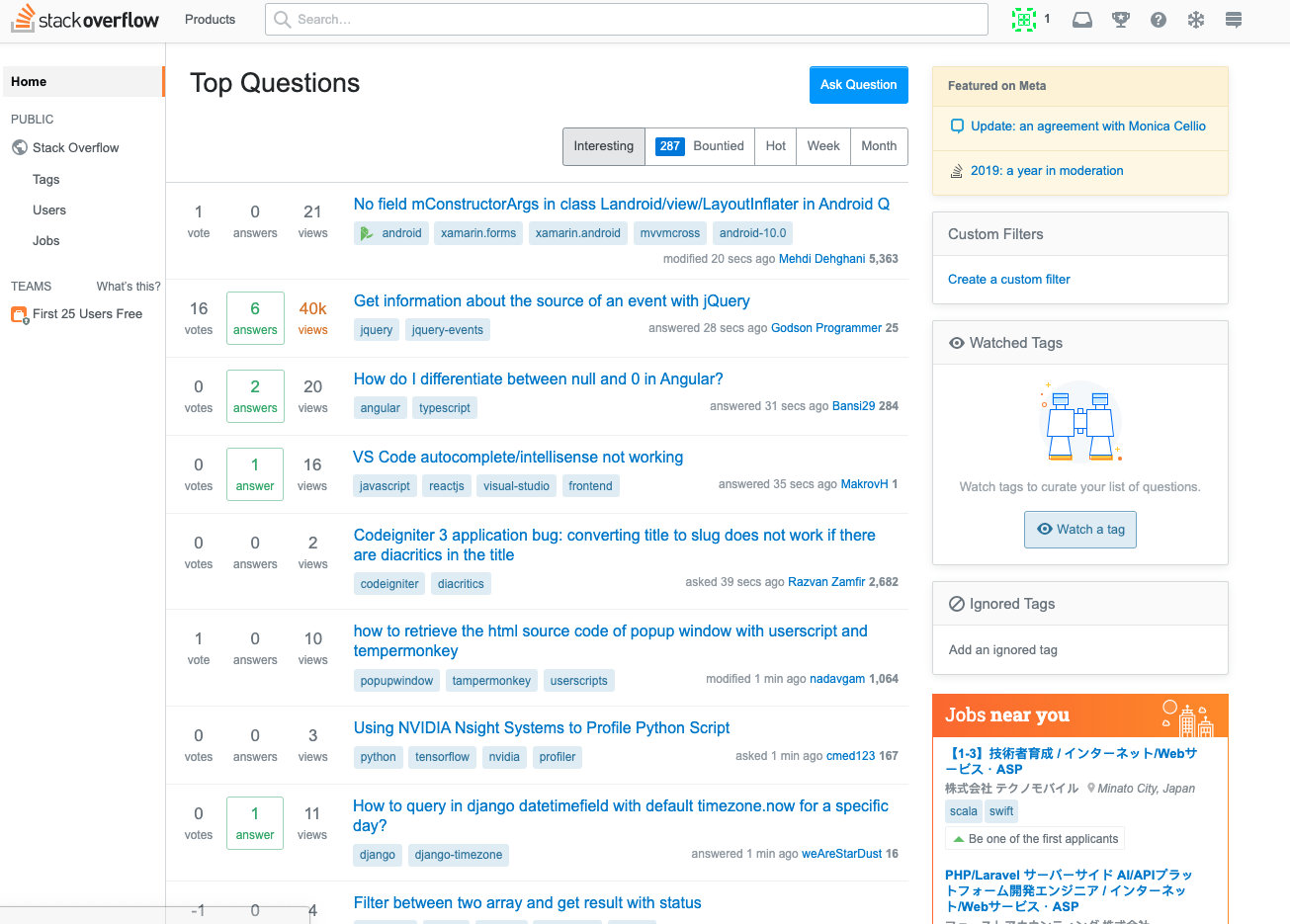Open Update: agreement with Monica Cellio
This screenshot has width=1290, height=924.
1087,126
